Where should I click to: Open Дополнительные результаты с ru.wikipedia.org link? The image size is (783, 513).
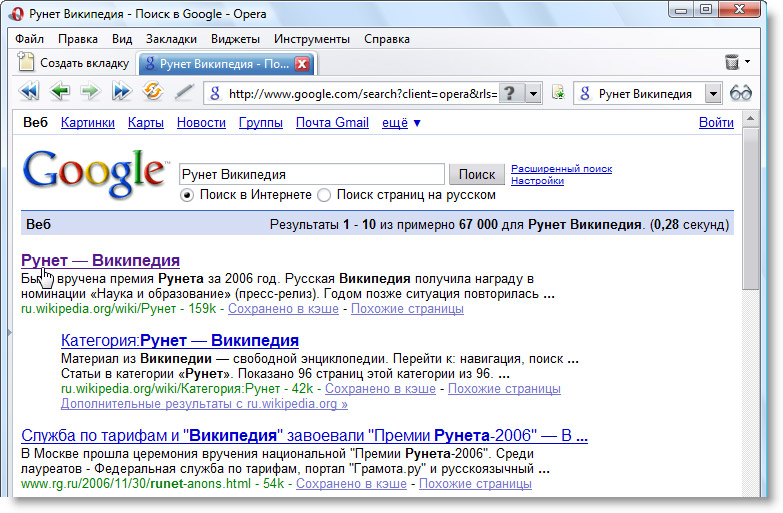coord(204,404)
